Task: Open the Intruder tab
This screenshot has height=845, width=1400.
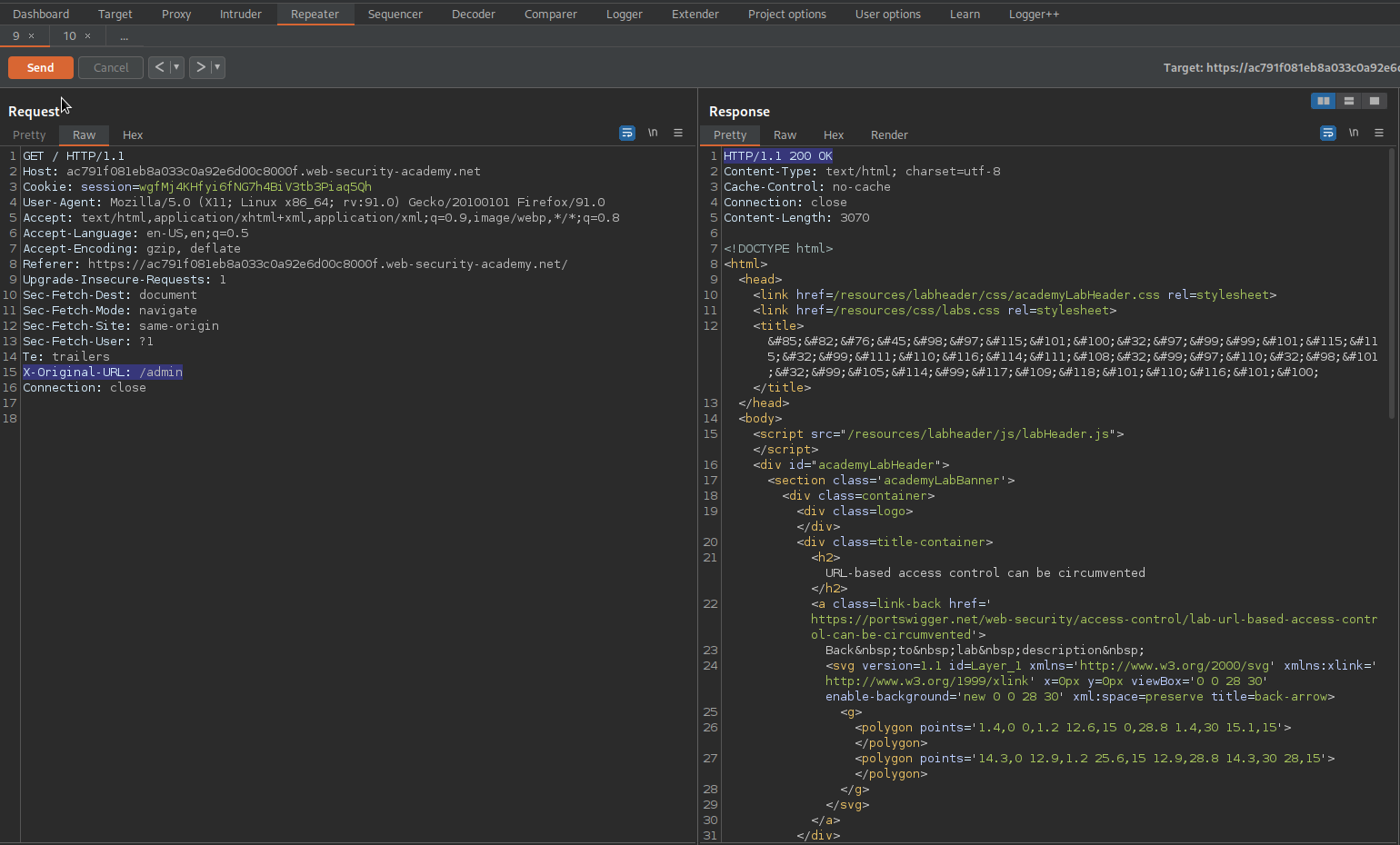Action: pyautogui.click(x=241, y=14)
